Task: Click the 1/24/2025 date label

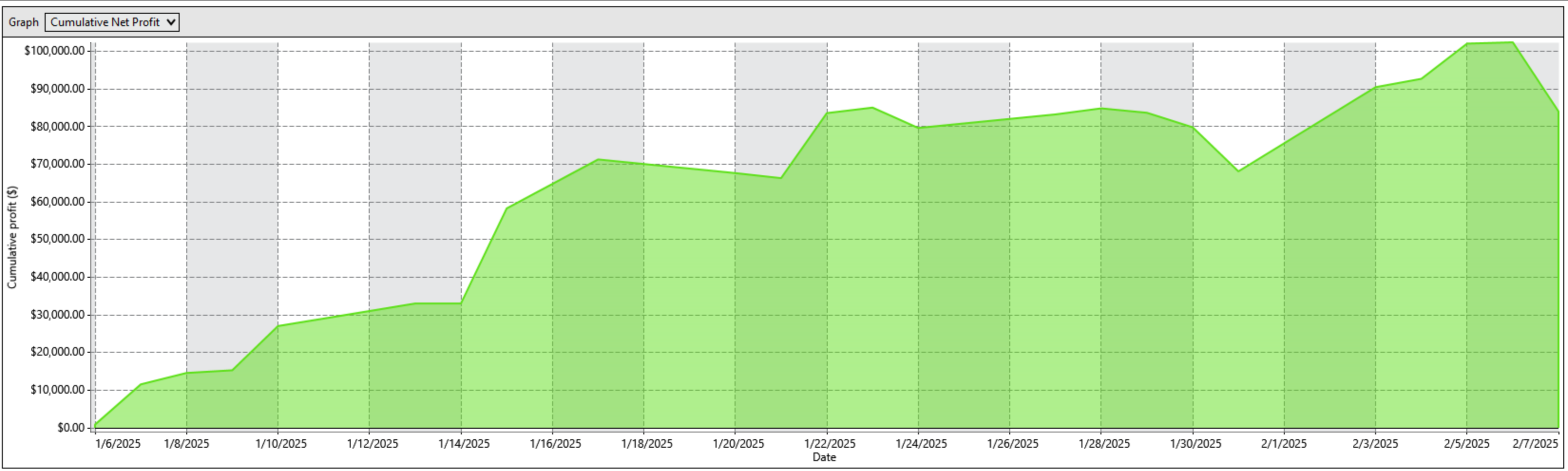Action: [922, 443]
